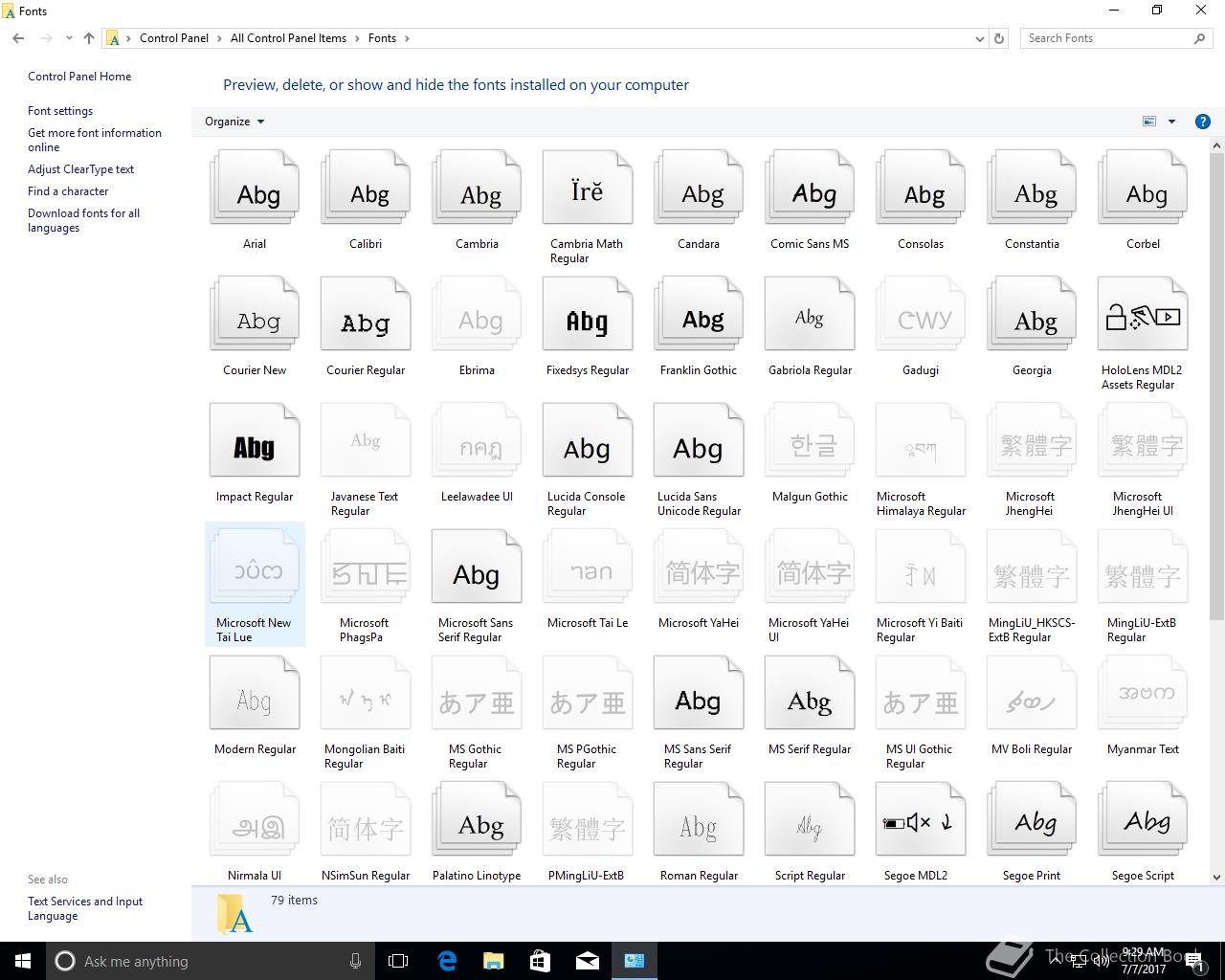Select the Palatino Linotype font
The height and width of the screenshot is (980, 1225).
(477, 831)
